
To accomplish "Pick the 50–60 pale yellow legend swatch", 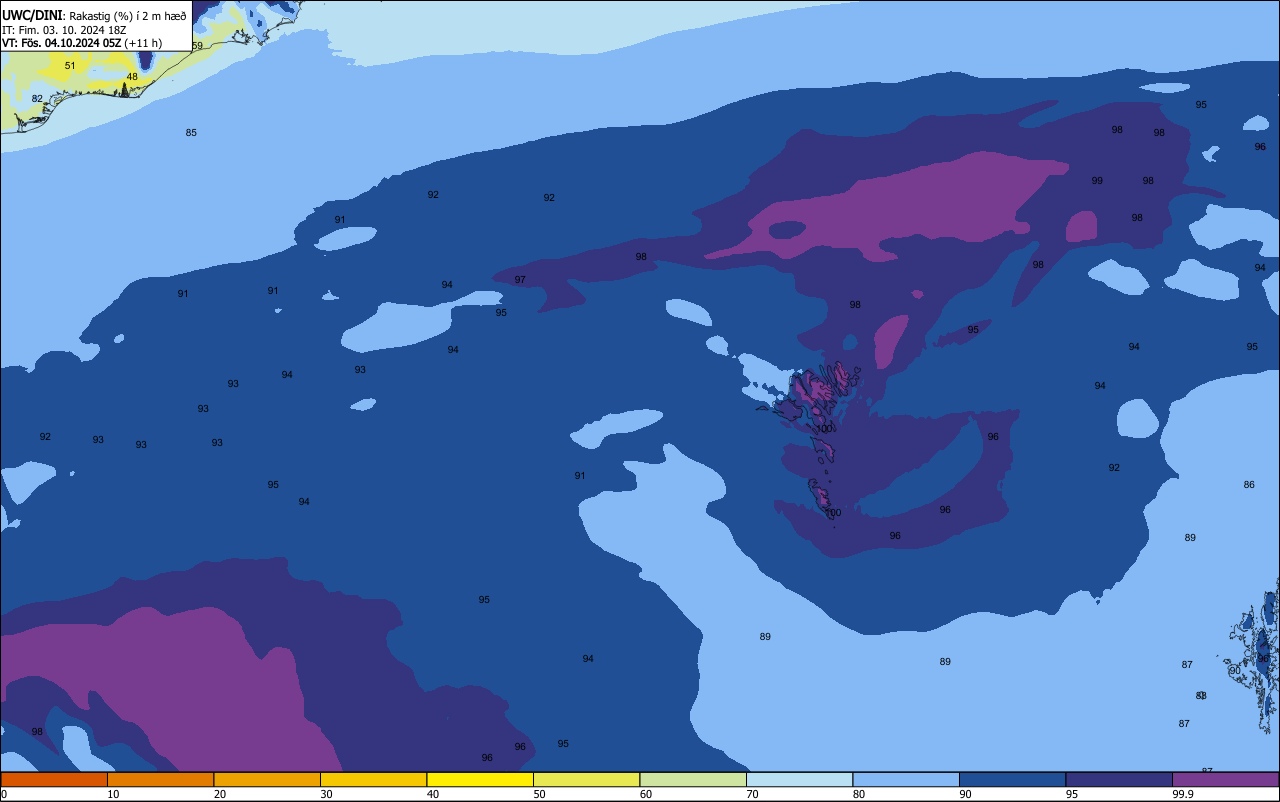I will pyautogui.click(x=586, y=779).
